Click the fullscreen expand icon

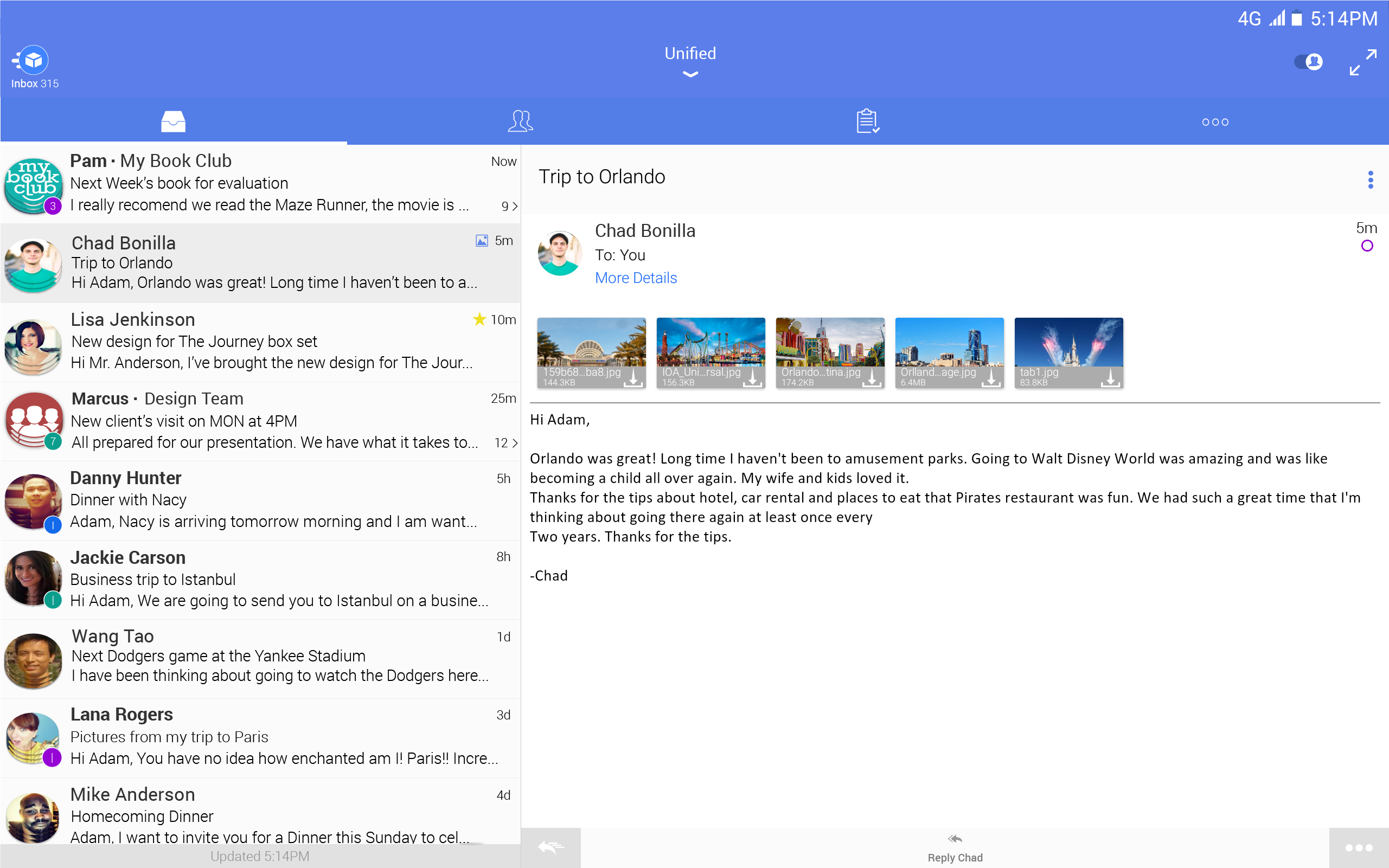1363,61
